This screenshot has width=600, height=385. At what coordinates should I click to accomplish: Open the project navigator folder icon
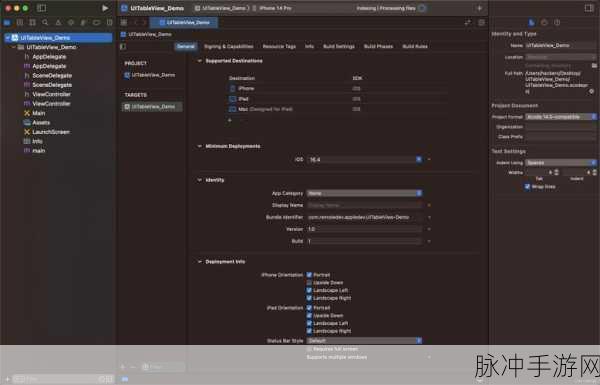pyautogui.click(x=7, y=23)
